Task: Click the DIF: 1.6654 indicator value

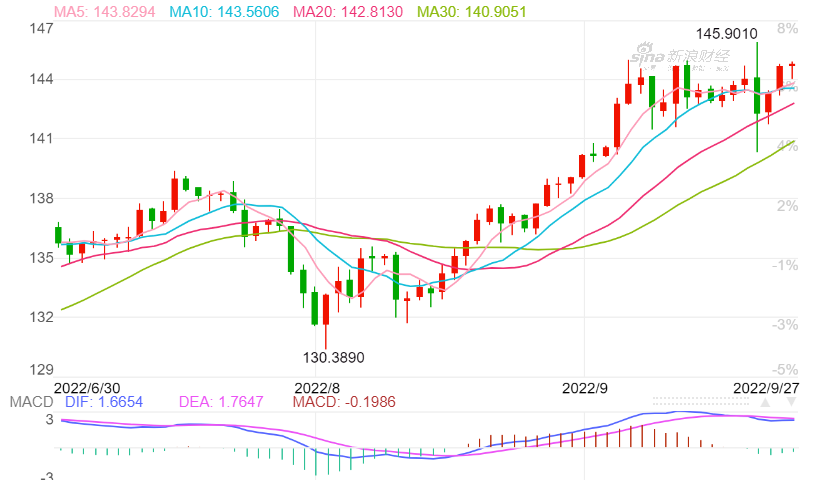Action: point(104,402)
